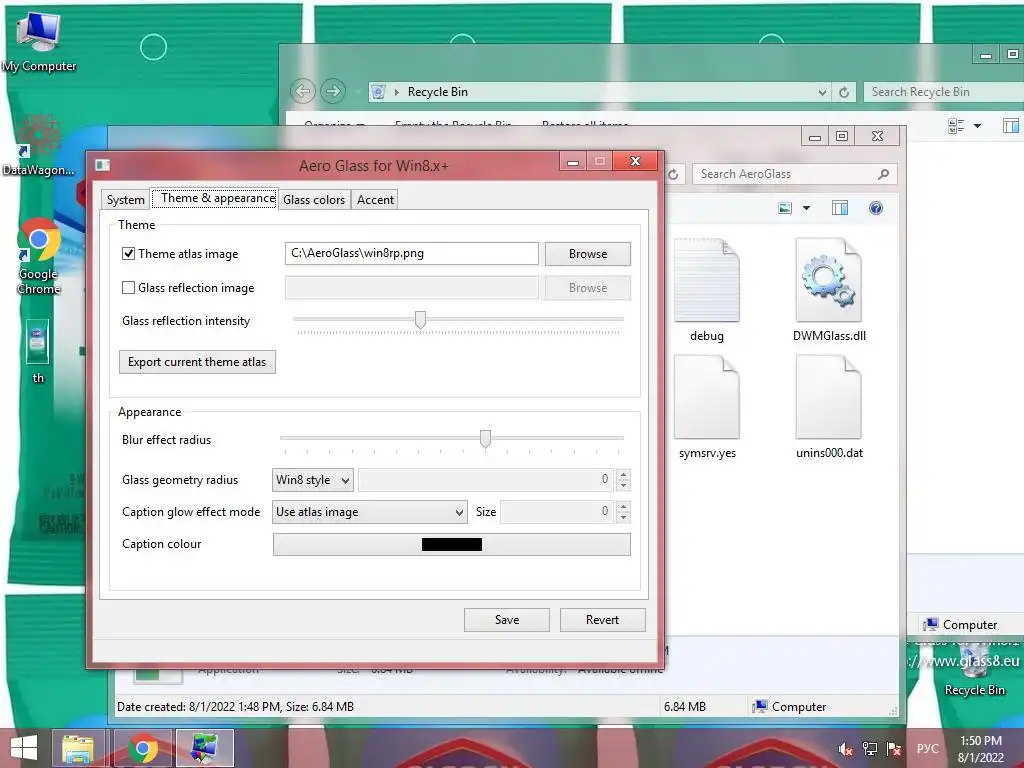Enable Glass reflection image checkbox
Image resolution: width=1024 pixels, height=768 pixels.
pyautogui.click(x=129, y=287)
